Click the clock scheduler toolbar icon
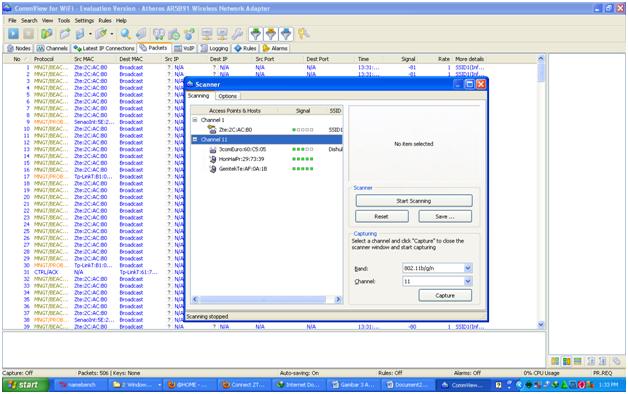 pyautogui.click(x=174, y=34)
